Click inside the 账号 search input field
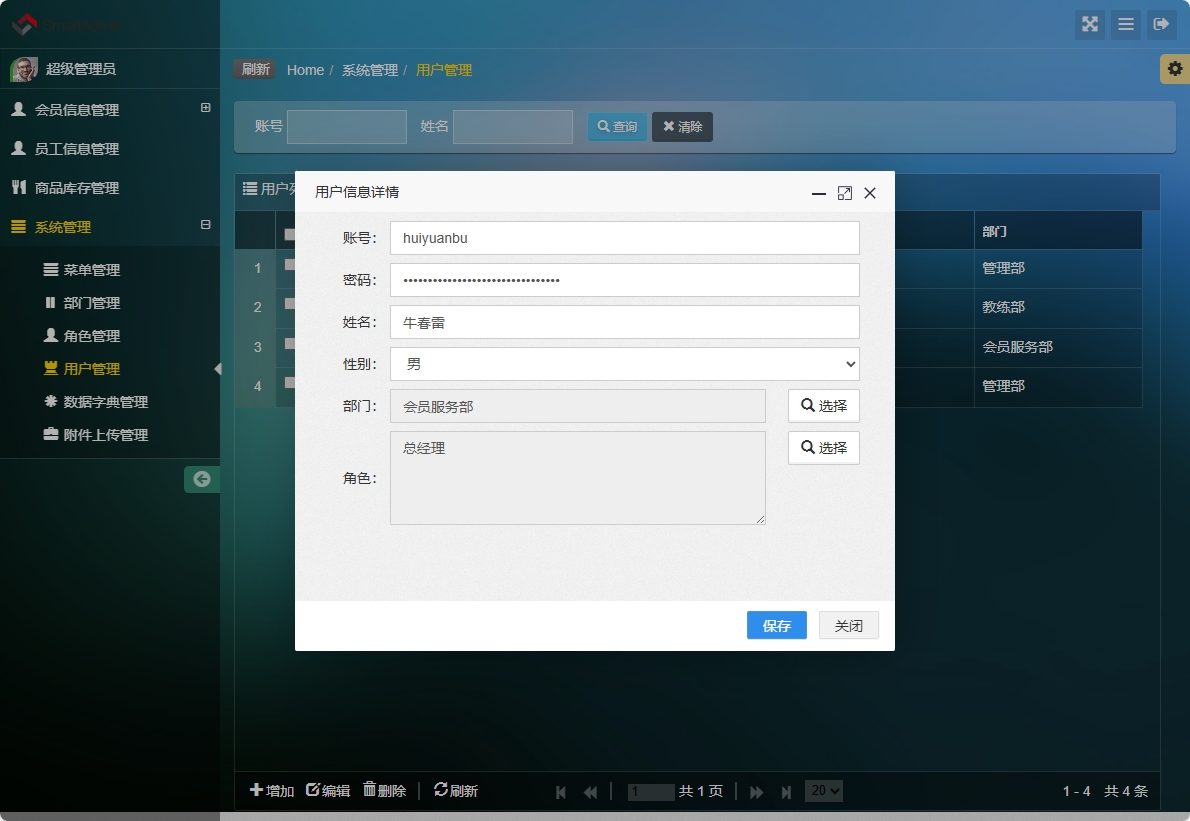The width and height of the screenshot is (1190, 821). [347, 126]
